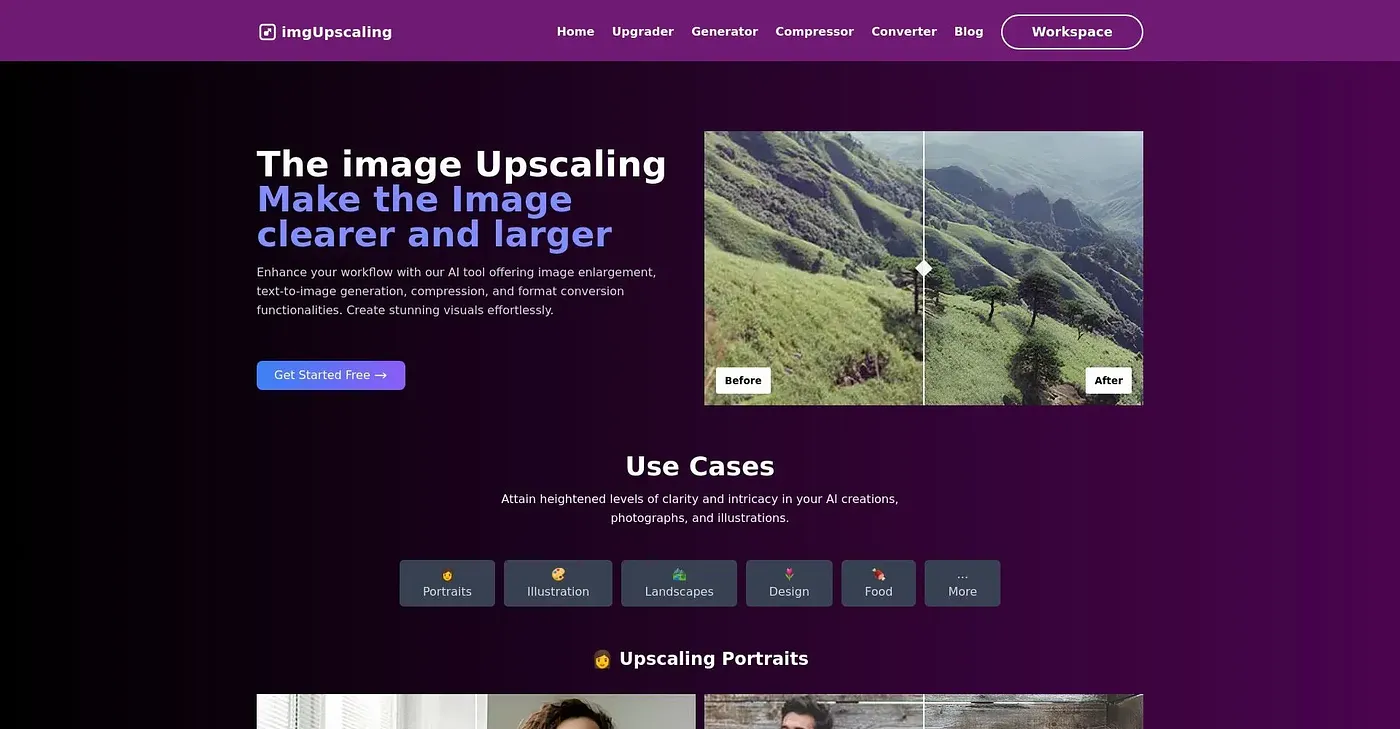Click the woman emoji beside Upscaling Portraits

pyautogui.click(x=602, y=659)
